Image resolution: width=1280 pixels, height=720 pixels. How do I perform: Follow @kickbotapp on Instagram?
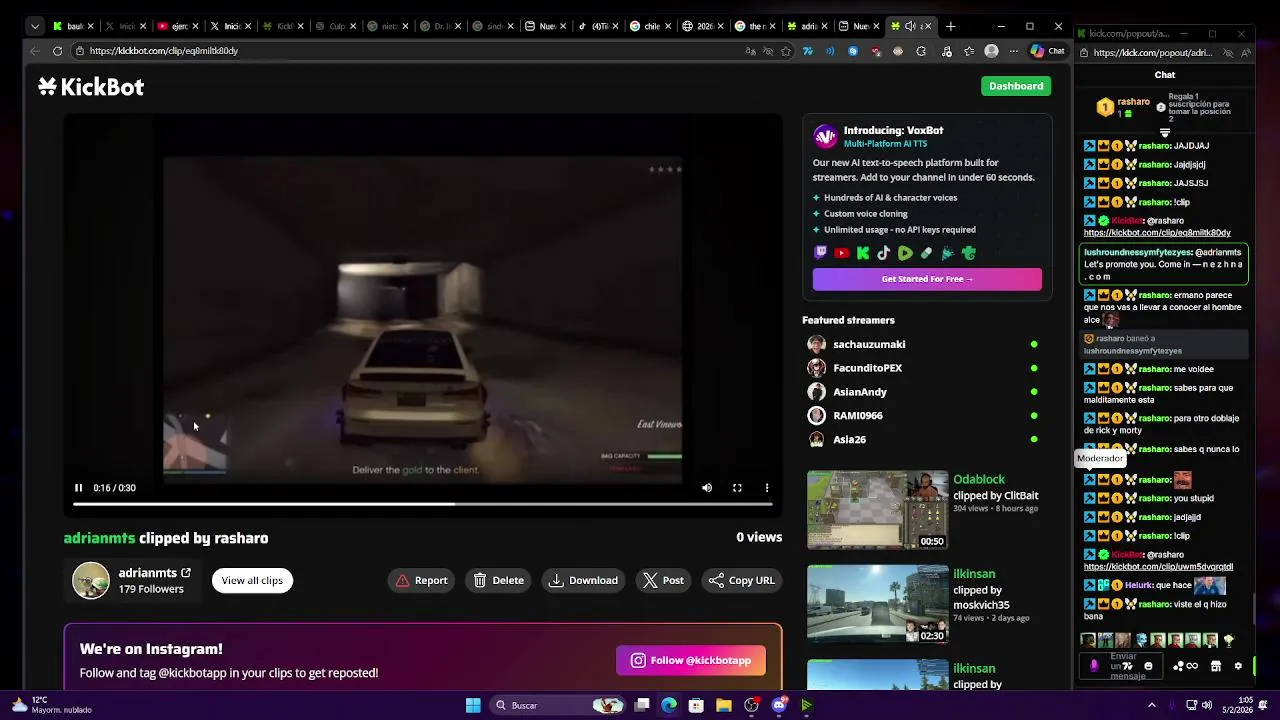[x=691, y=660]
